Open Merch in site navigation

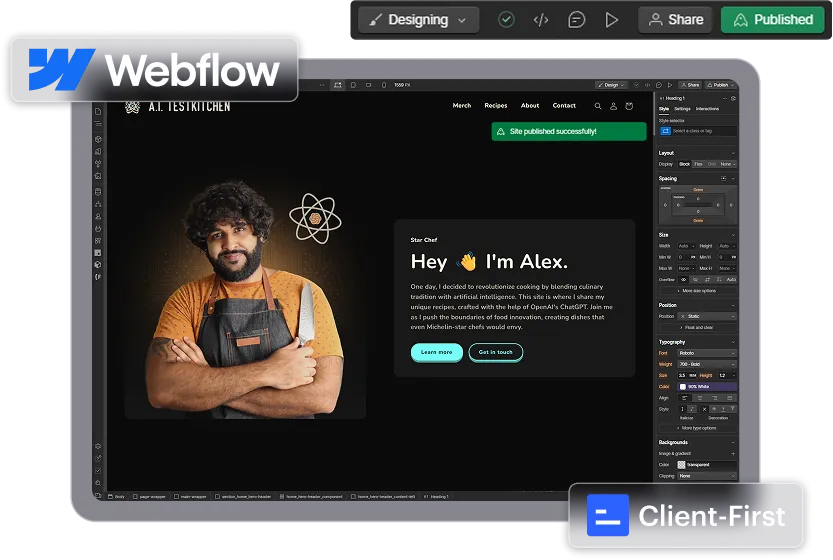462,106
